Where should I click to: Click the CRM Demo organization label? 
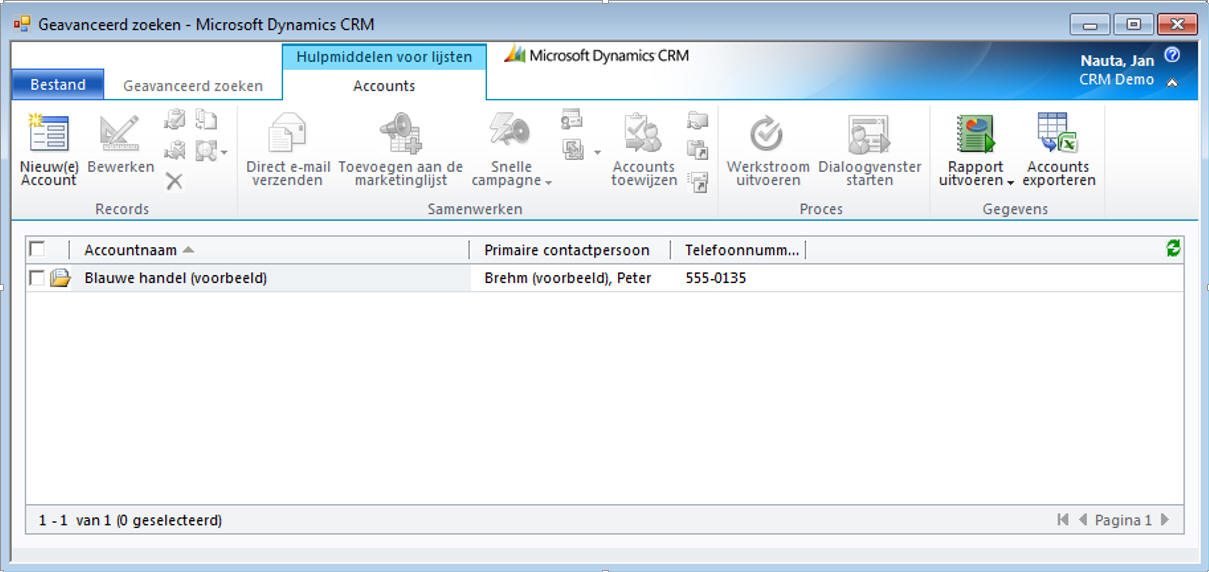pyautogui.click(x=1116, y=80)
